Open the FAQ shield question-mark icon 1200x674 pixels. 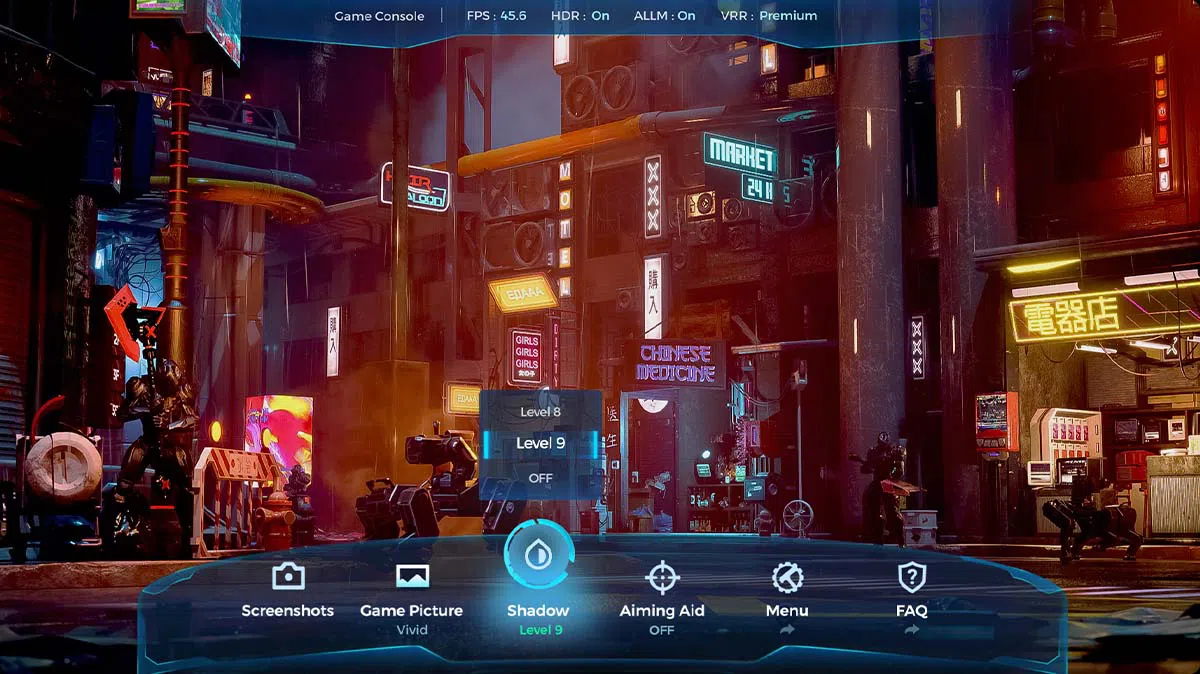point(911,577)
